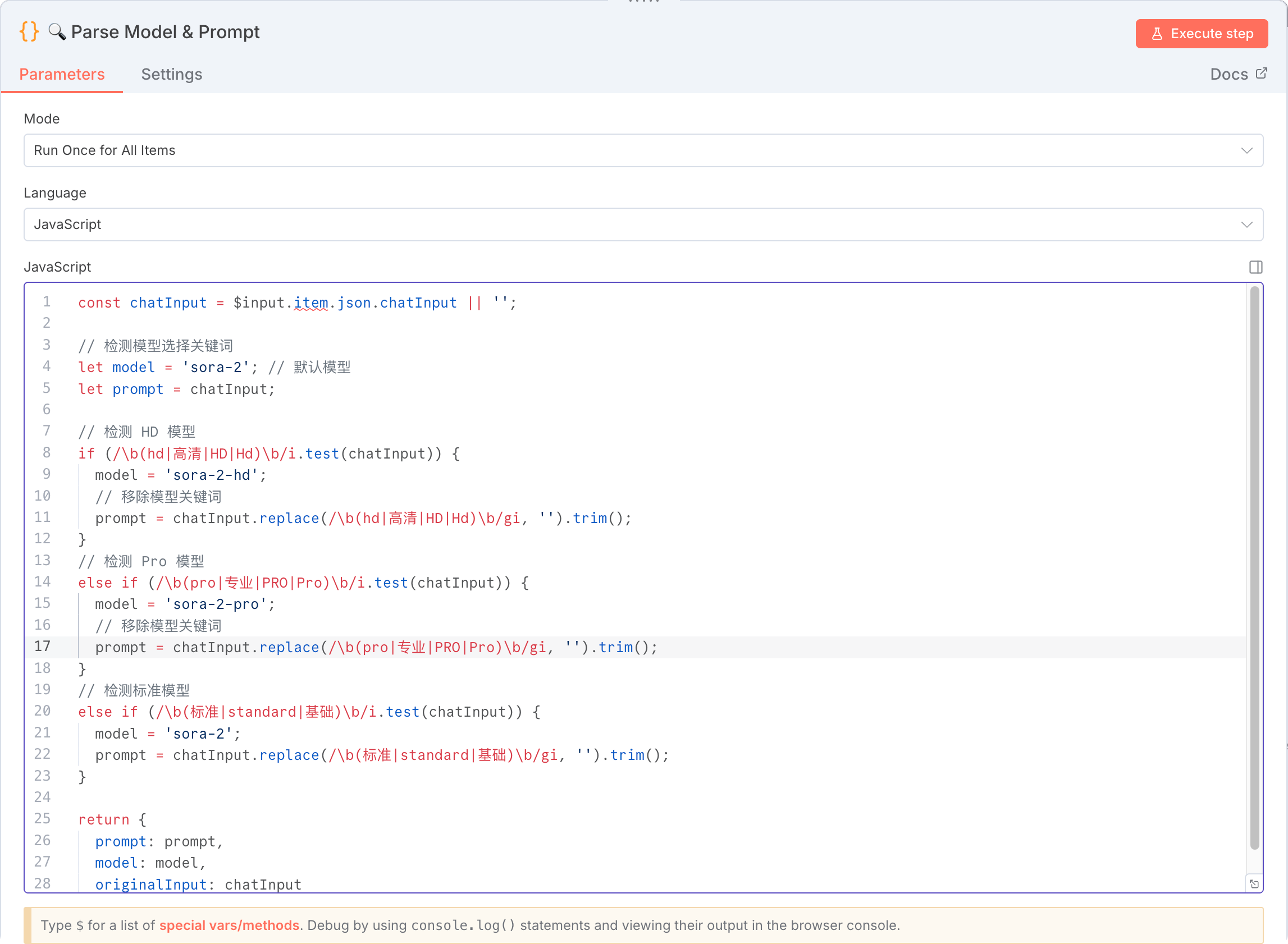Click the flask icon in Execute step

point(1157,34)
